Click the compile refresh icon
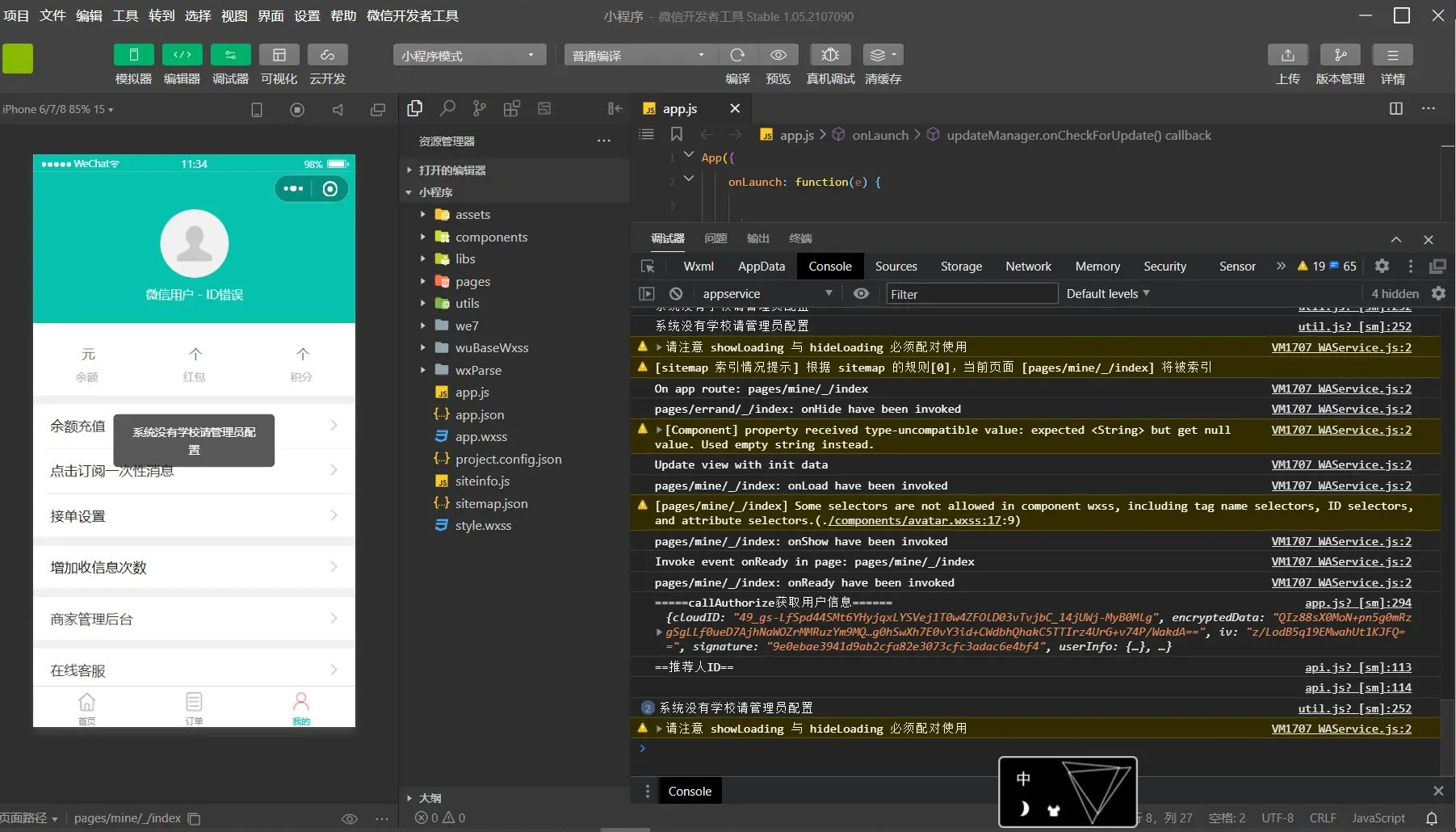Viewport: 1456px width, 832px height. click(737, 55)
